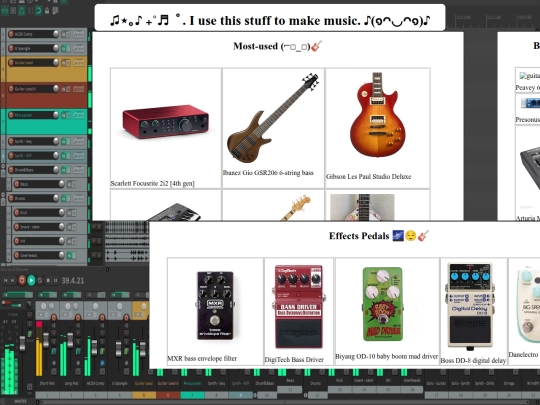This screenshot has width=540, height=405.
Task: Collapse the Drum&Bass folder track
Action: point(3,166)
